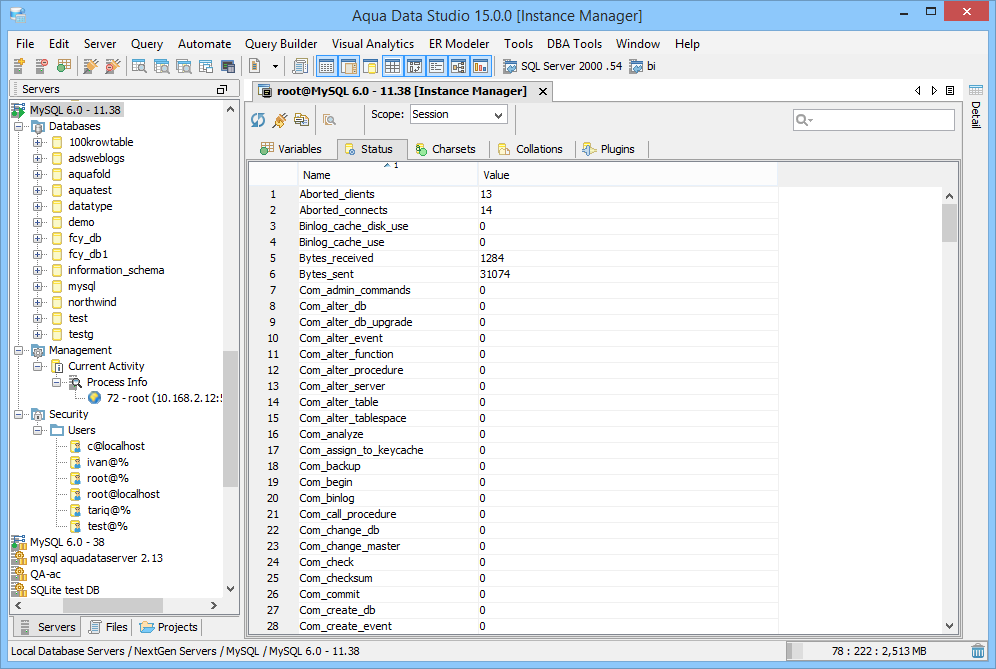
Task: Collapse the Security tree node
Action: 19,415
